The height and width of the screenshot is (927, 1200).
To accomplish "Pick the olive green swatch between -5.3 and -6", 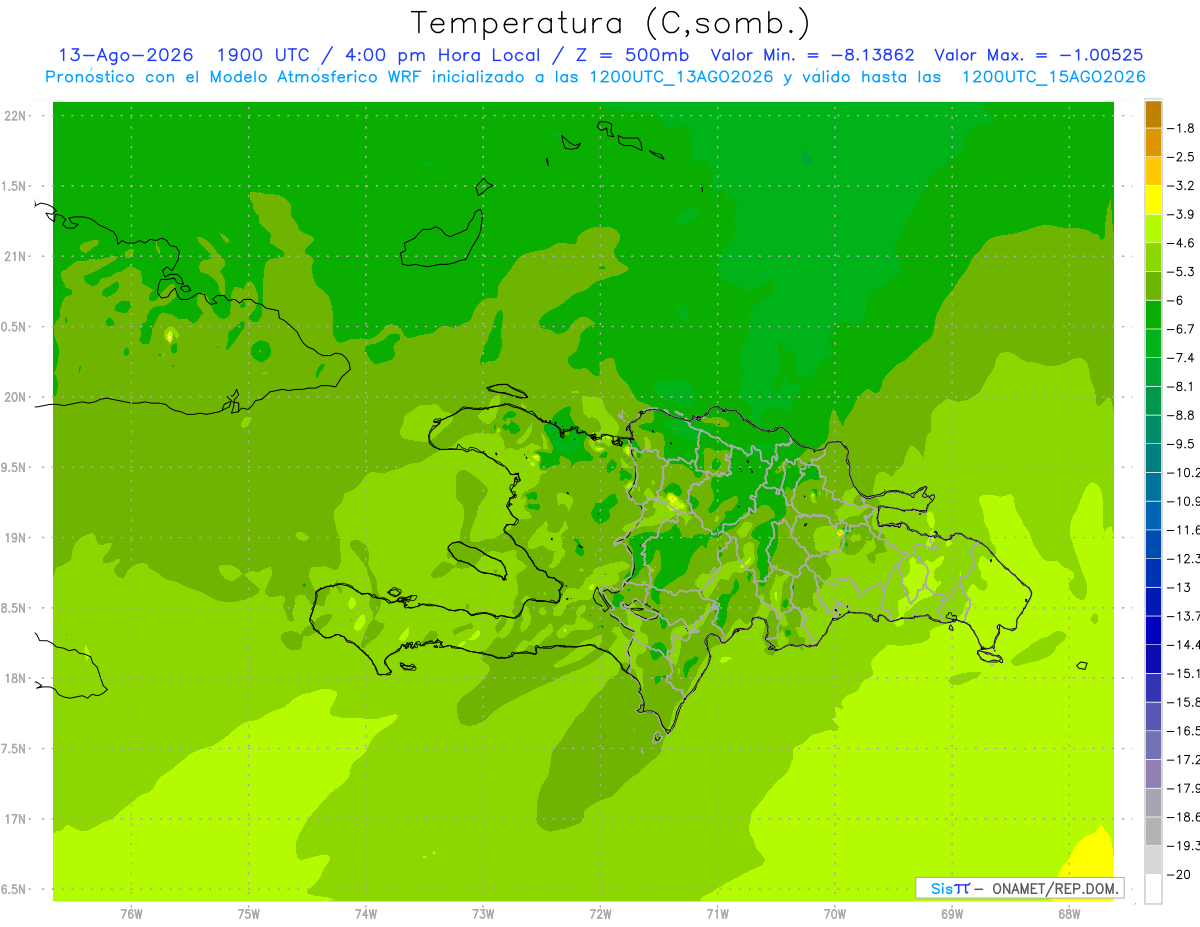I will [x=1153, y=286].
